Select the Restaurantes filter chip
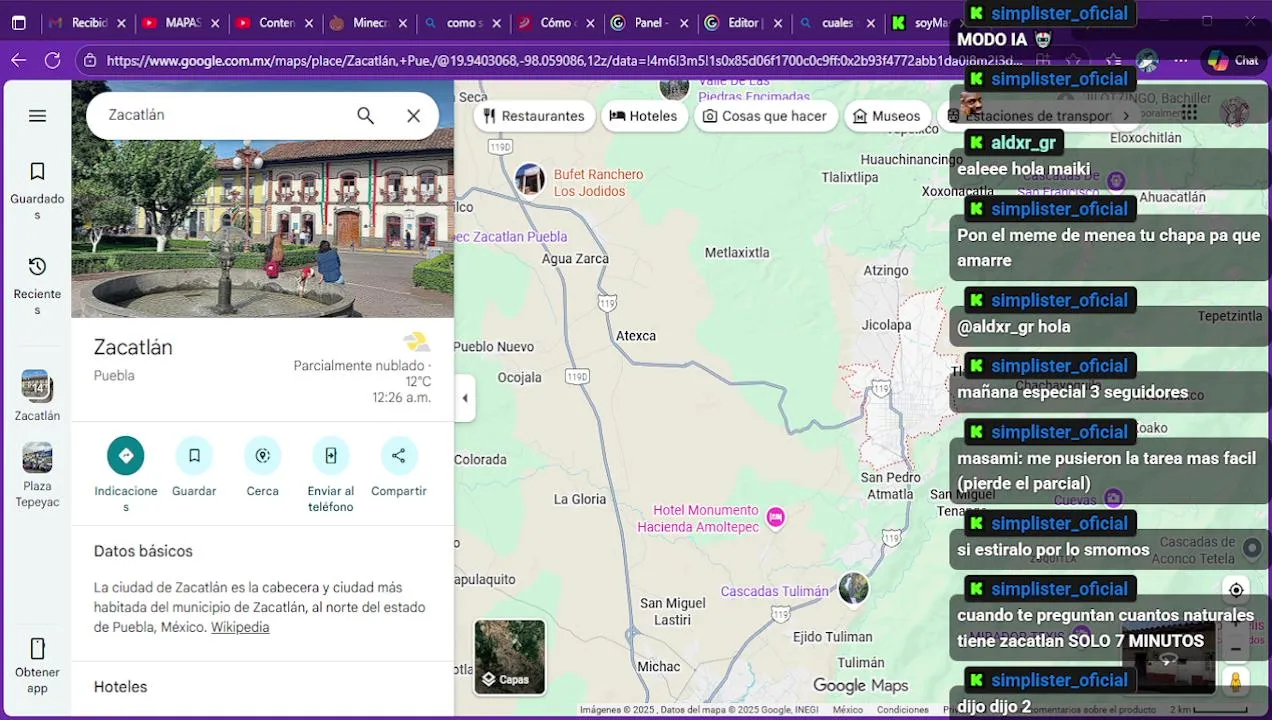 (x=534, y=116)
